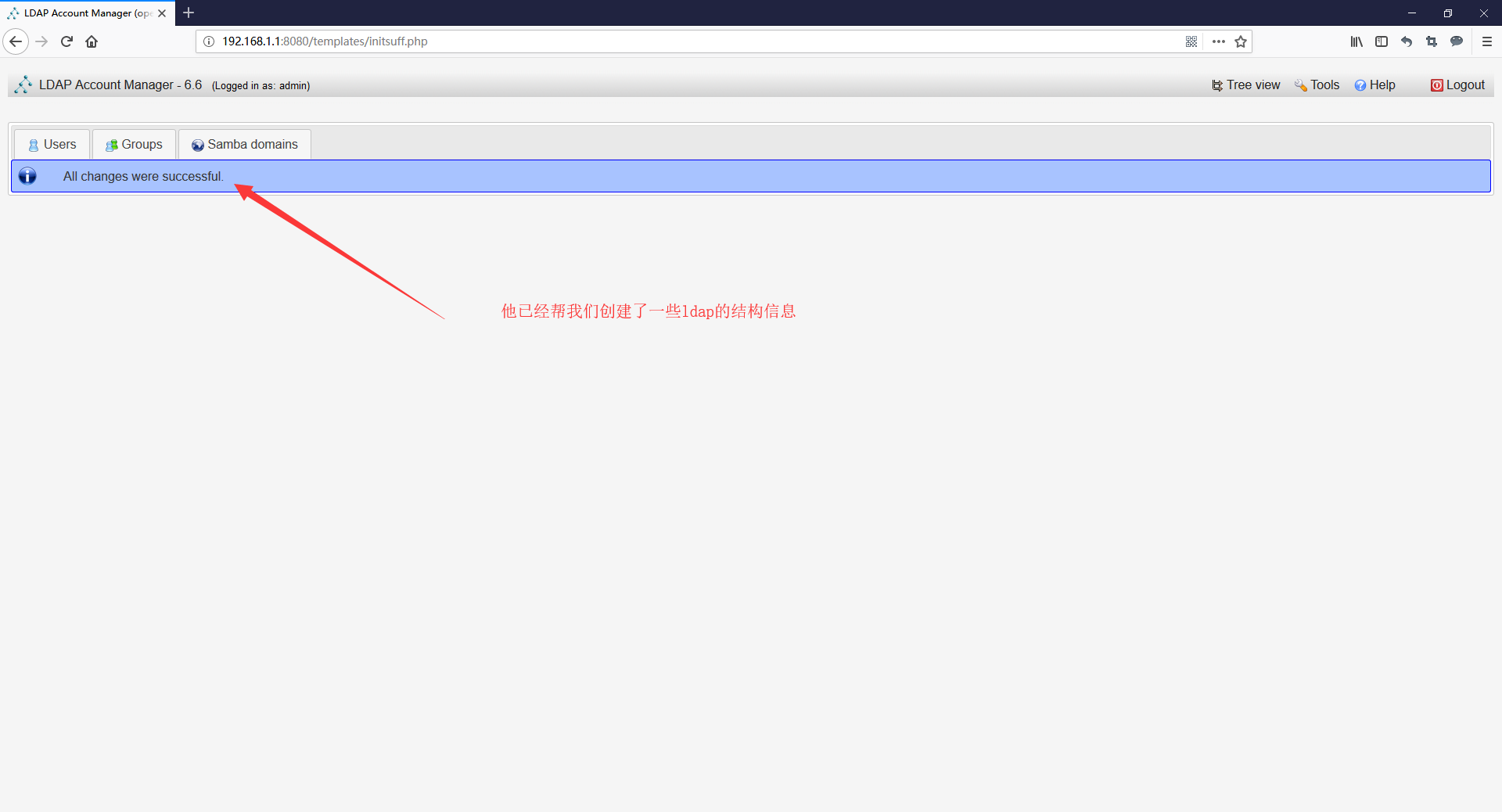
Task: Click the 'Logged in as: admin' text
Action: [x=261, y=86]
